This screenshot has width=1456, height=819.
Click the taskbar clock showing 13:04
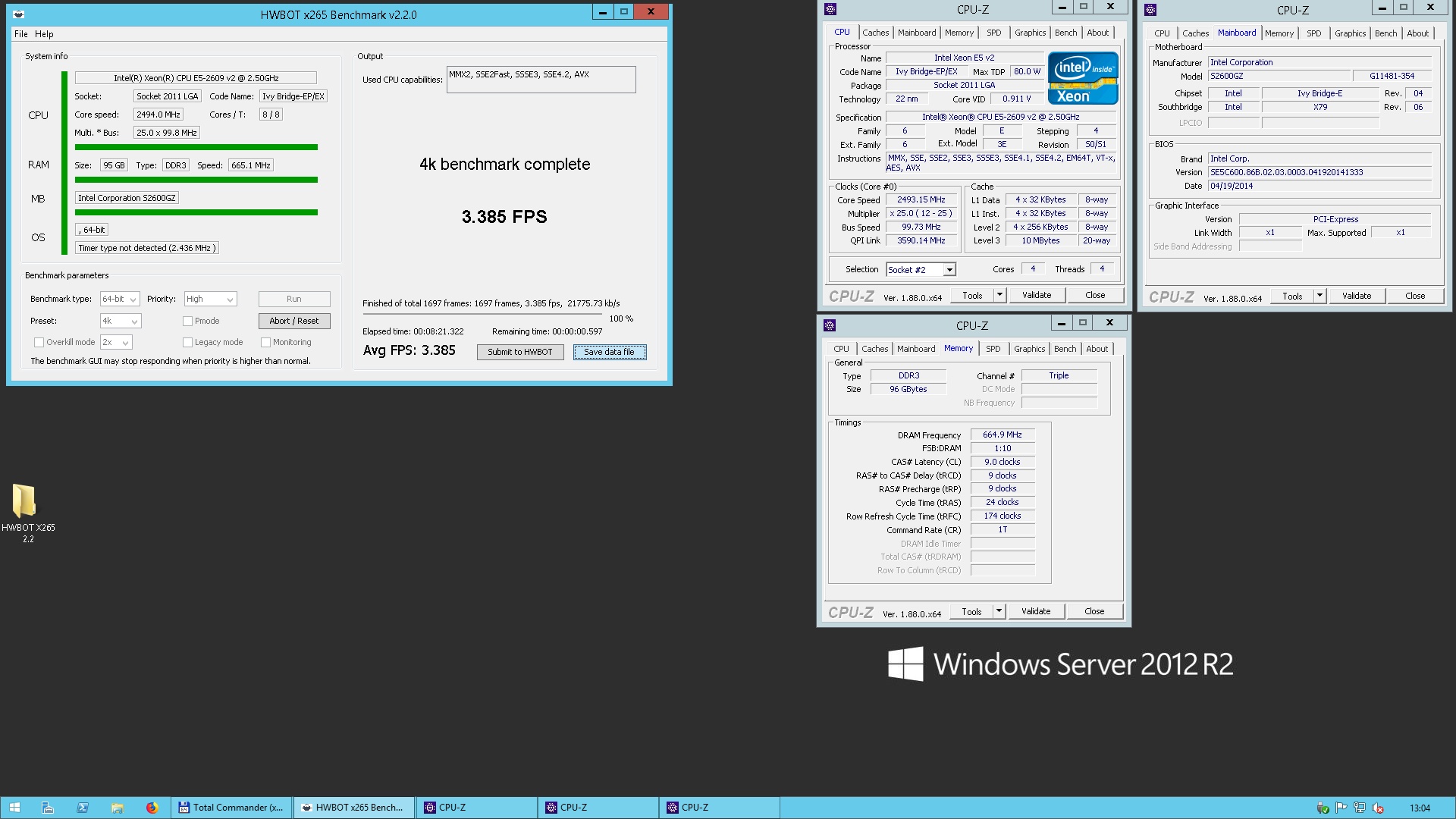(x=1420, y=808)
